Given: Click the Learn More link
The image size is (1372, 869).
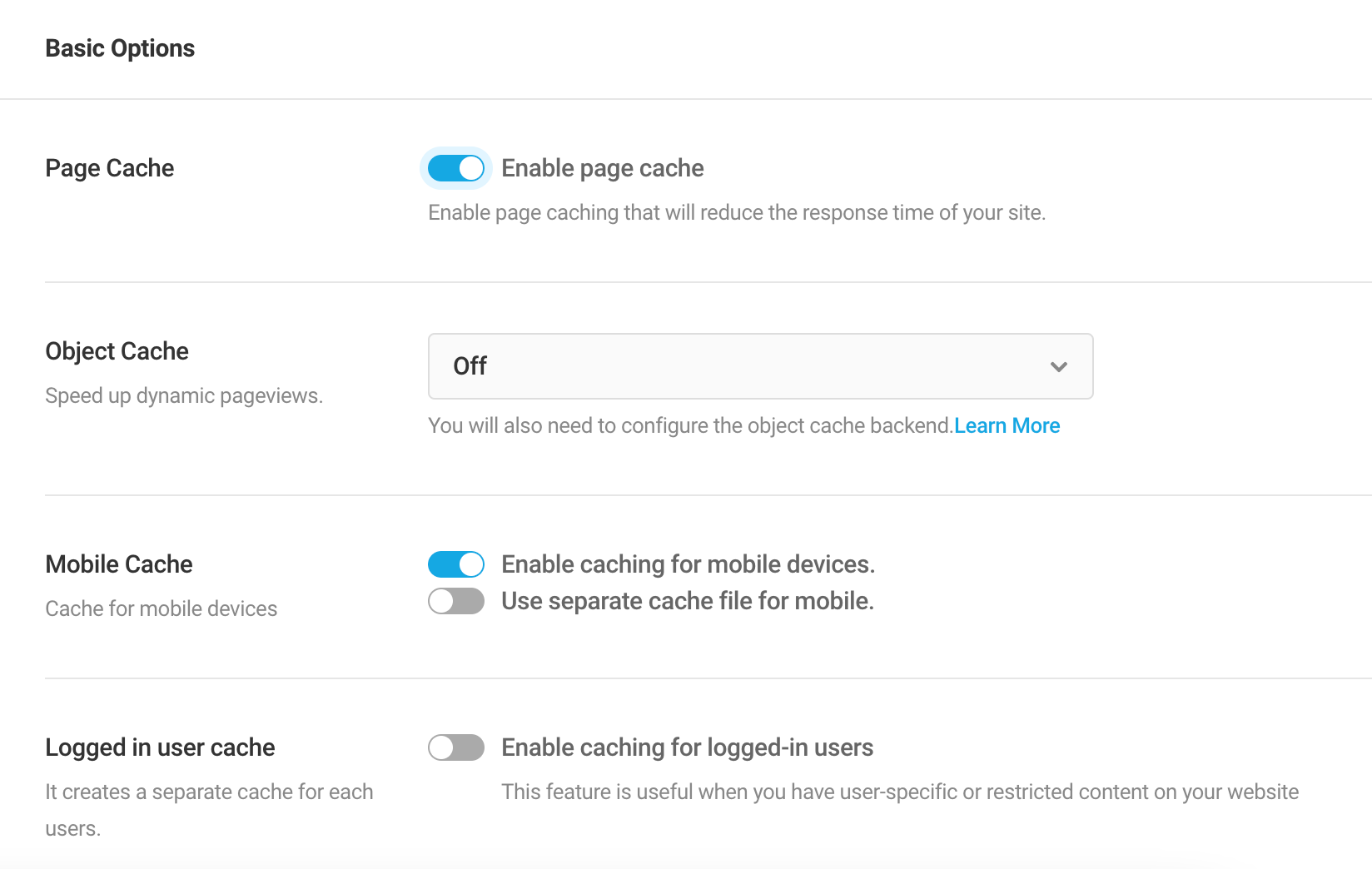Looking at the screenshot, I should (1007, 425).
